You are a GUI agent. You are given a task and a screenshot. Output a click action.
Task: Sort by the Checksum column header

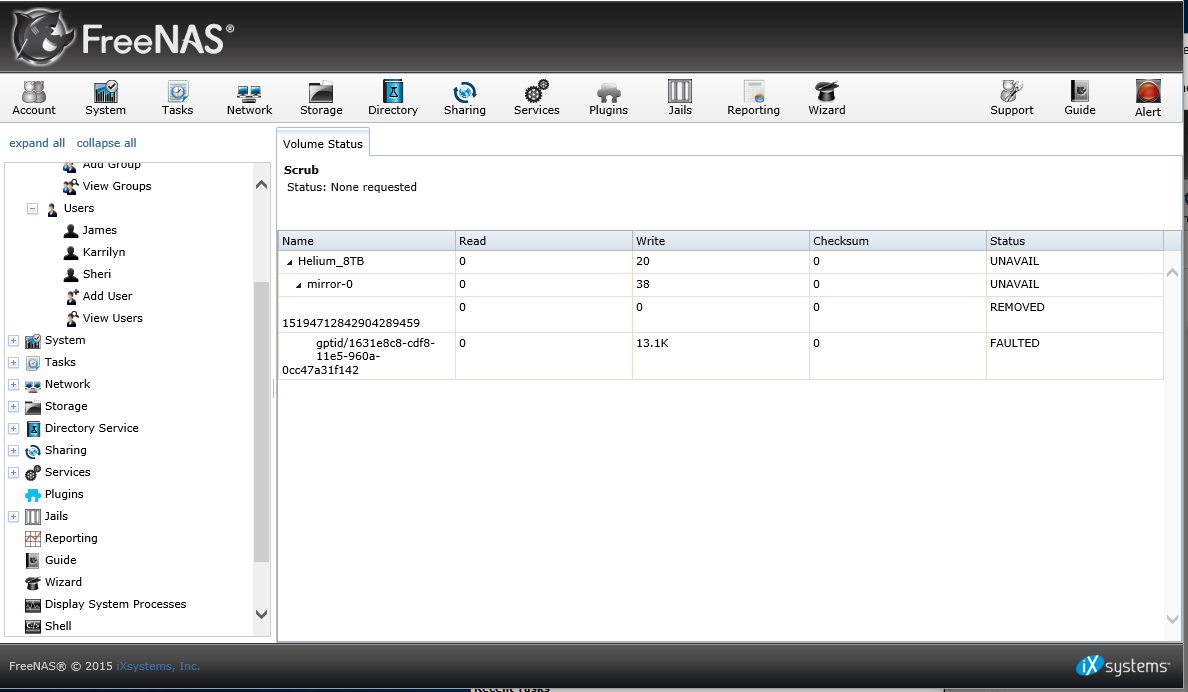click(x=898, y=240)
